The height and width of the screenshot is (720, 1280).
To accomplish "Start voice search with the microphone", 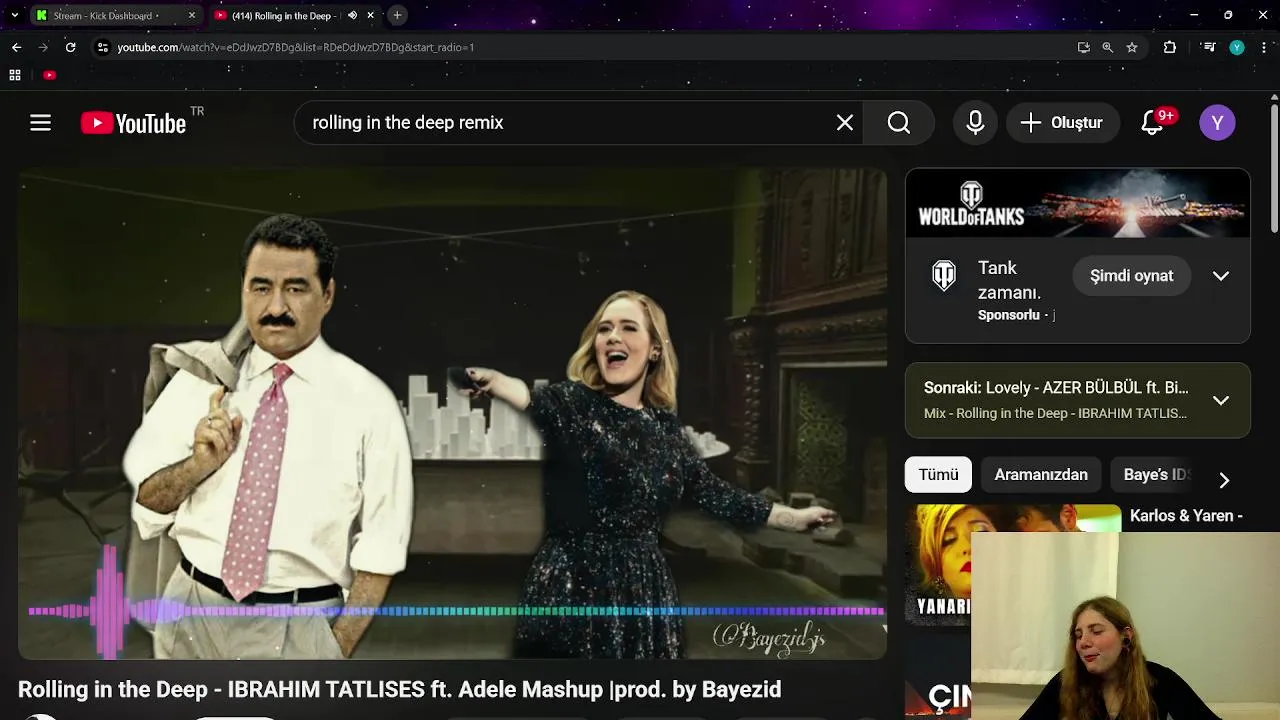I will 975,123.
